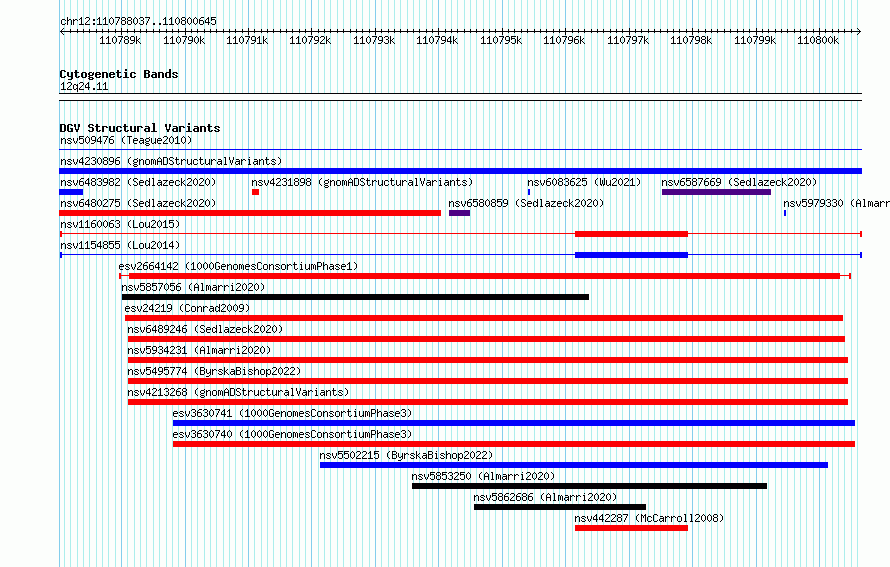The height and width of the screenshot is (567, 890).
Task: Click the 110789k ruler tick label
Action: [x=120, y=40]
